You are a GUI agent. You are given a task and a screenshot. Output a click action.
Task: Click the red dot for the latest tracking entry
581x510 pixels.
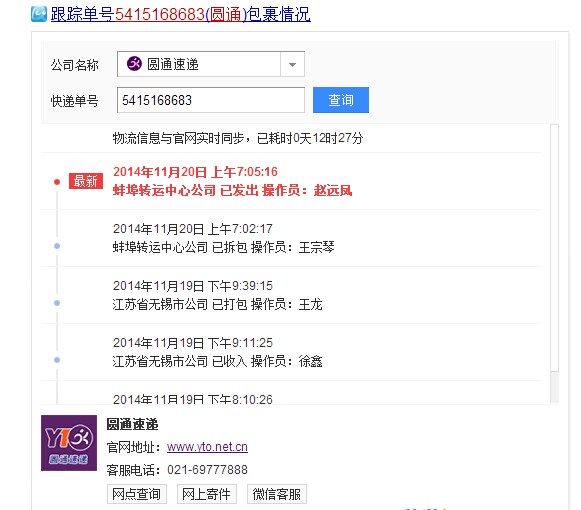pyautogui.click(x=57, y=182)
